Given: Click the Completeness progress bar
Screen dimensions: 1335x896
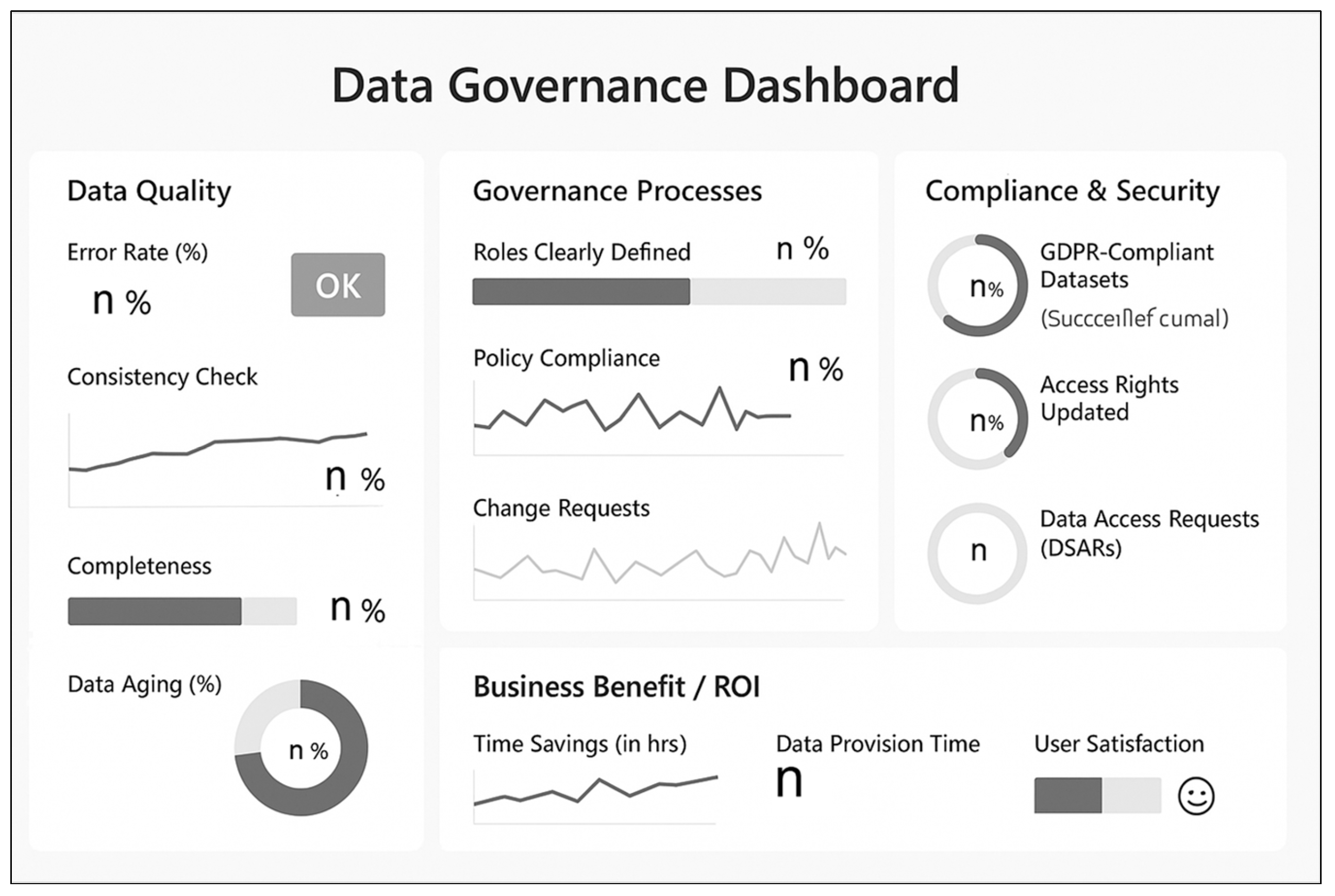Looking at the screenshot, I should pos(182,611).
